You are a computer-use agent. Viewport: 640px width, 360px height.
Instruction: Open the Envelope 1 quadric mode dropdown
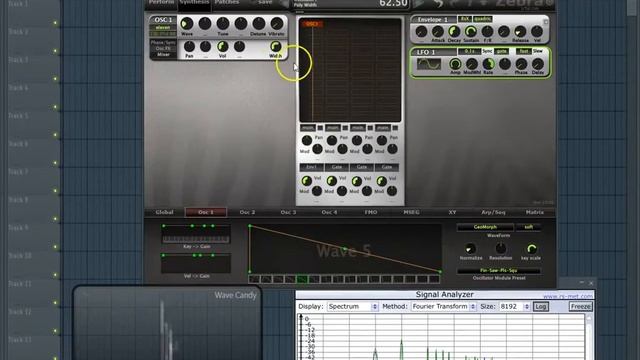pyautogui.click(x=482, y=19)
